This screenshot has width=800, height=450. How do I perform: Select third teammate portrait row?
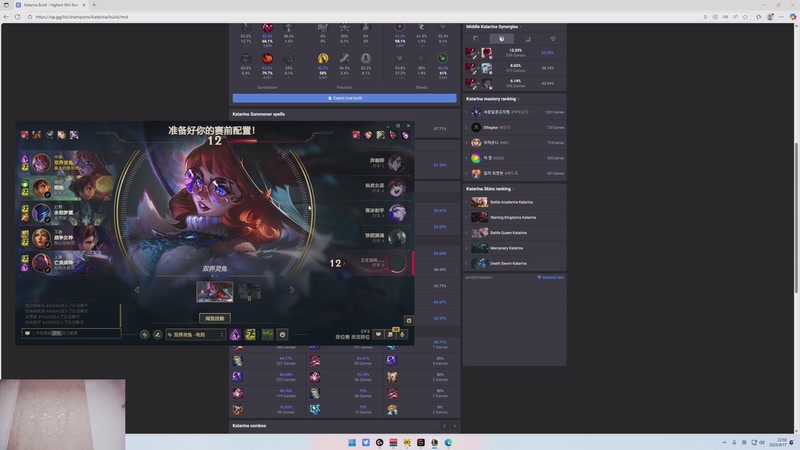pyautogui.click(x=66, y=213)
